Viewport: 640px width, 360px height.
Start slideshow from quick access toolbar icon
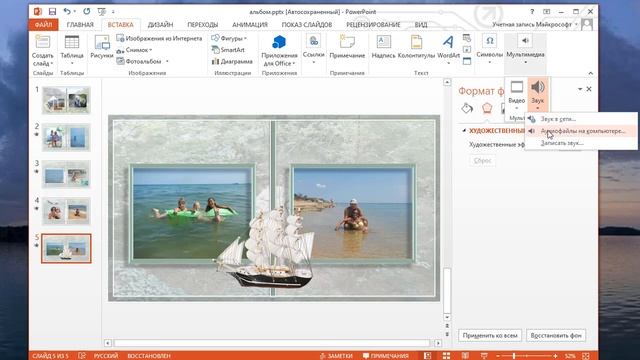(101, 11)
